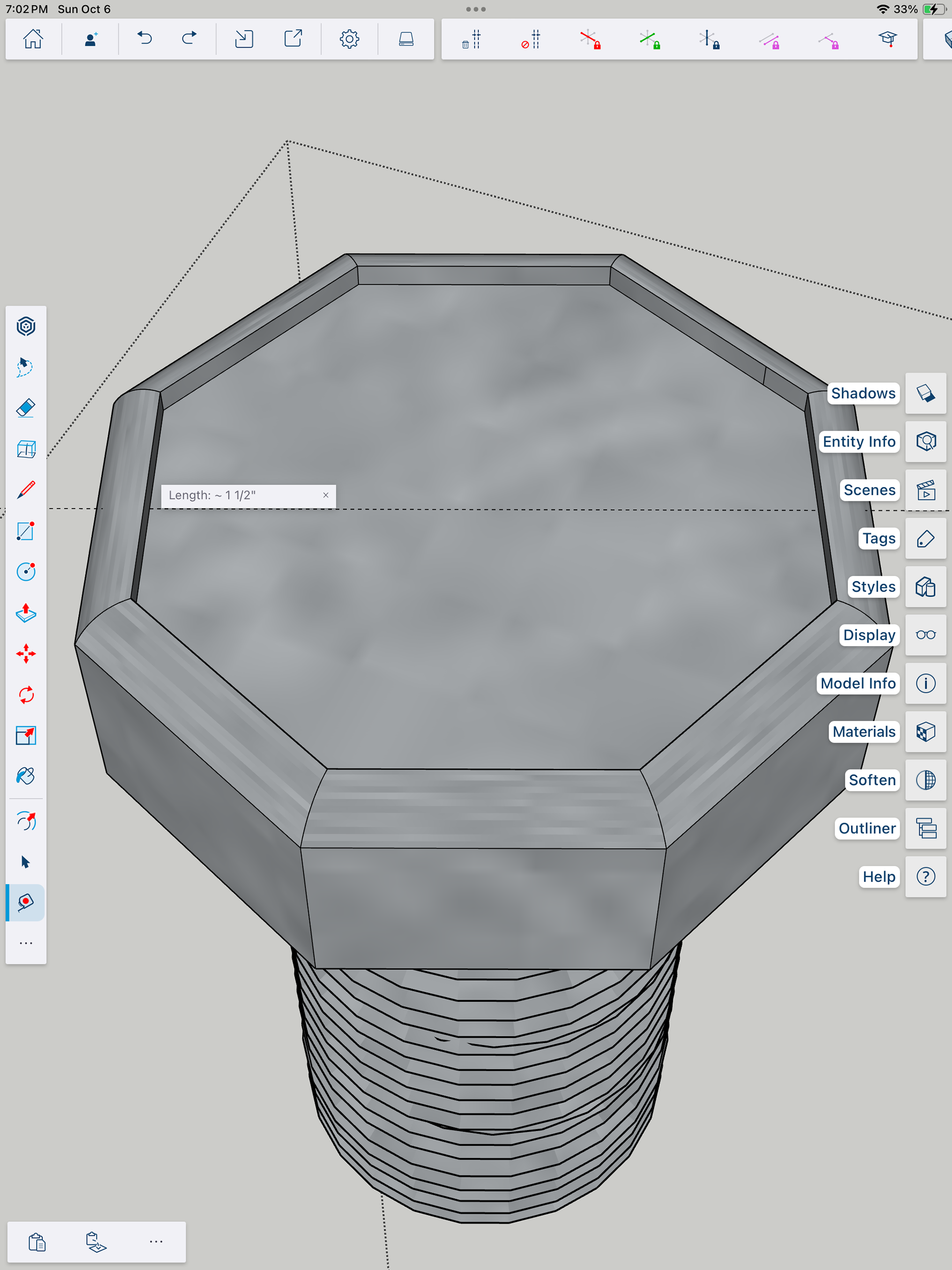Select the Rotate tool
The height and width of the screenshot is (1270, 952).
point(26,695)
